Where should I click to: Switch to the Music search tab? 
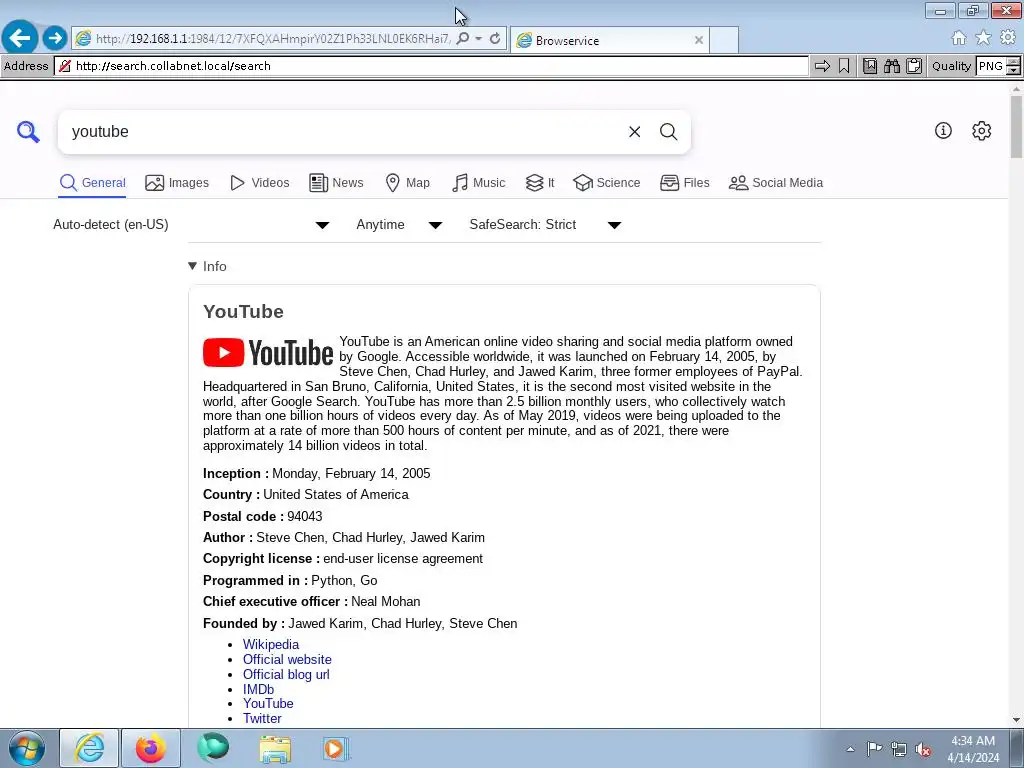[x=479, y=183]
